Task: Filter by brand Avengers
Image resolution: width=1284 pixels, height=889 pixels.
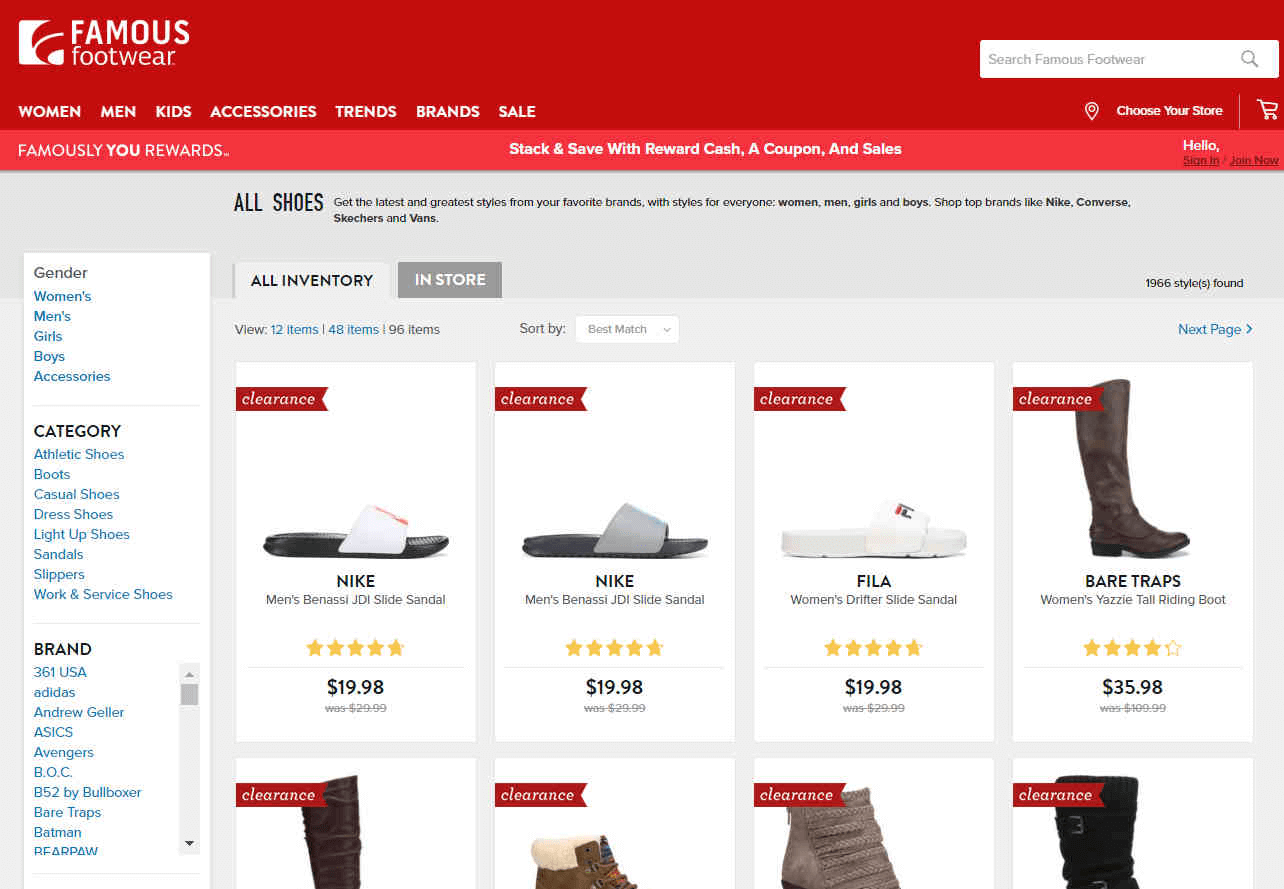Action: coord(63,752)
